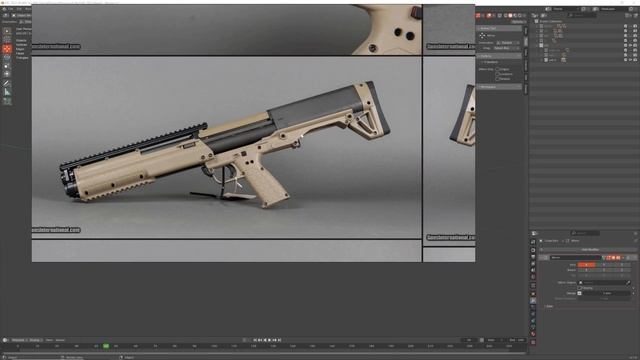Enable Affect Only Parents checkbox
640x360 pixels.
(x=497, y=79)
